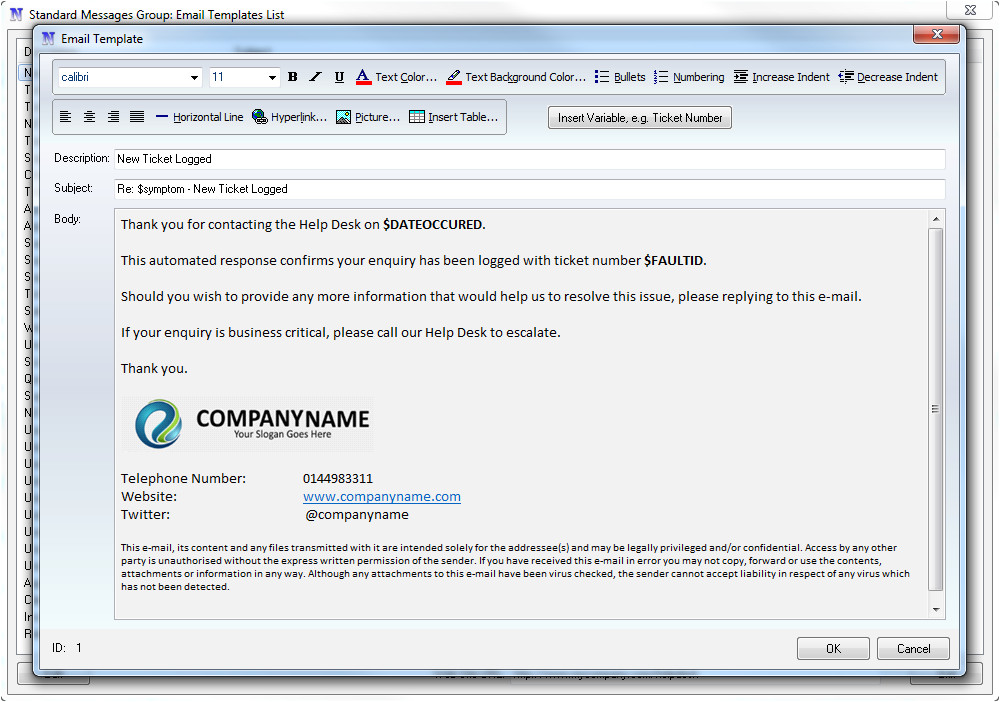
Task: Click the phone number 0144983311
Action: click(338, 479)
